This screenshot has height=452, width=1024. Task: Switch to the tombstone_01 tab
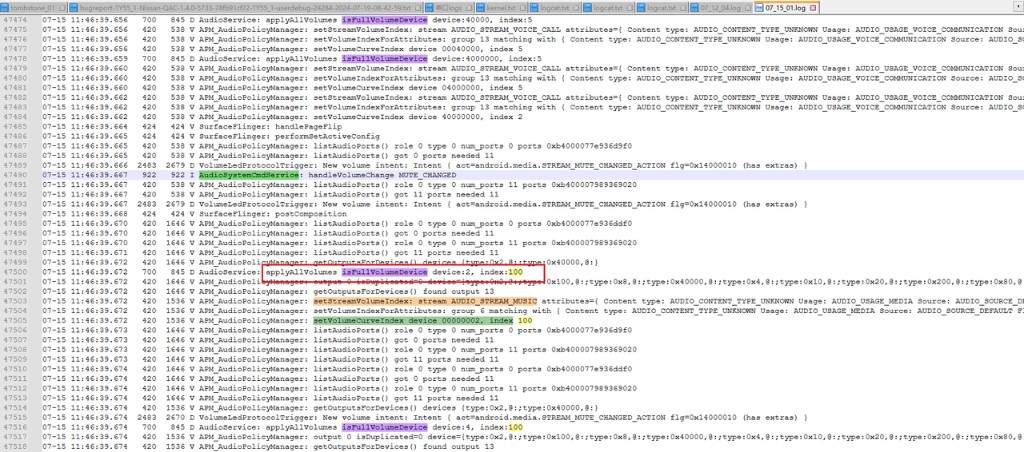coord(34,7)
